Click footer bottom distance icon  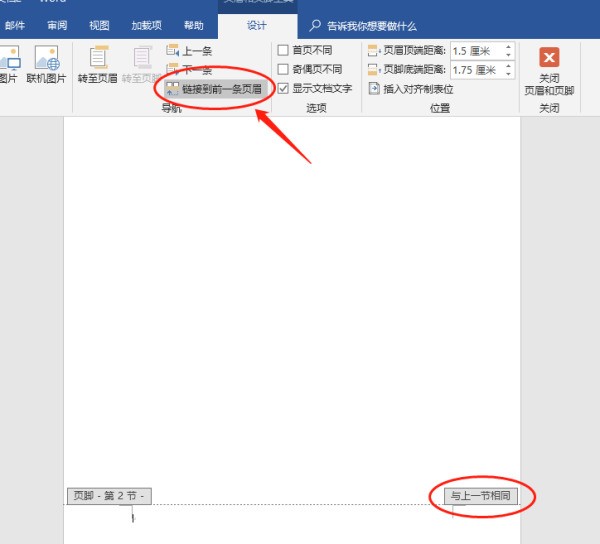tap(373, 70)
